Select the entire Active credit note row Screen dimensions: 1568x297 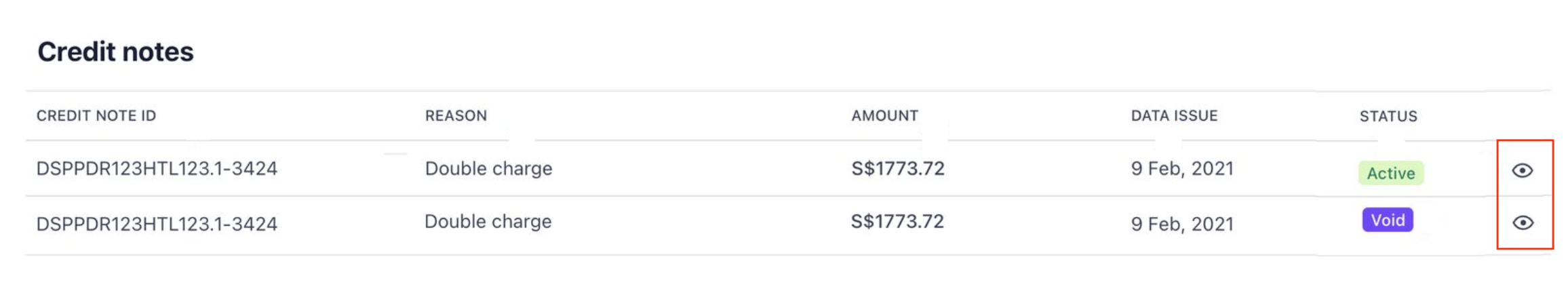pyautogui.click(x=678, y=170)
